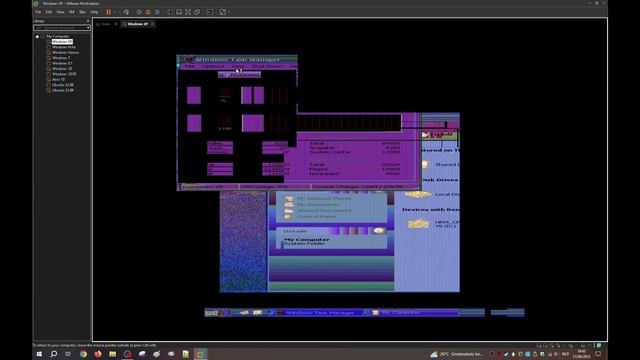Image resolution: width=640 pixels, height=360 pixels.
Task: Open the weather widget on taskbar
Action: [456, 354]
